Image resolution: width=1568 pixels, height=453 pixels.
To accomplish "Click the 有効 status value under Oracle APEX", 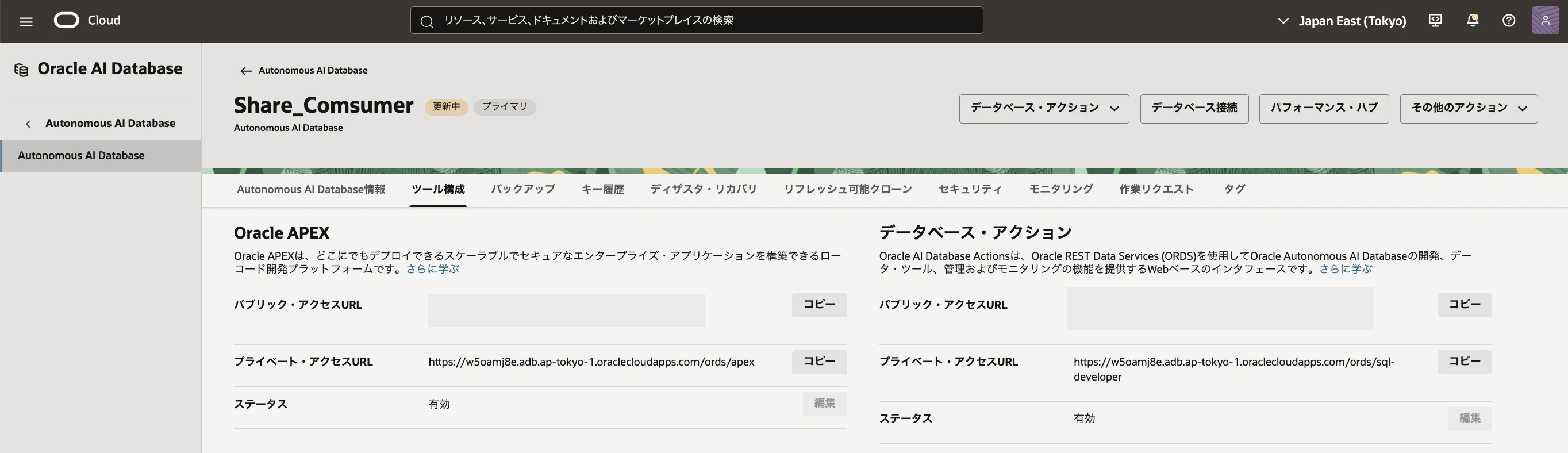I will coord(439,404).
